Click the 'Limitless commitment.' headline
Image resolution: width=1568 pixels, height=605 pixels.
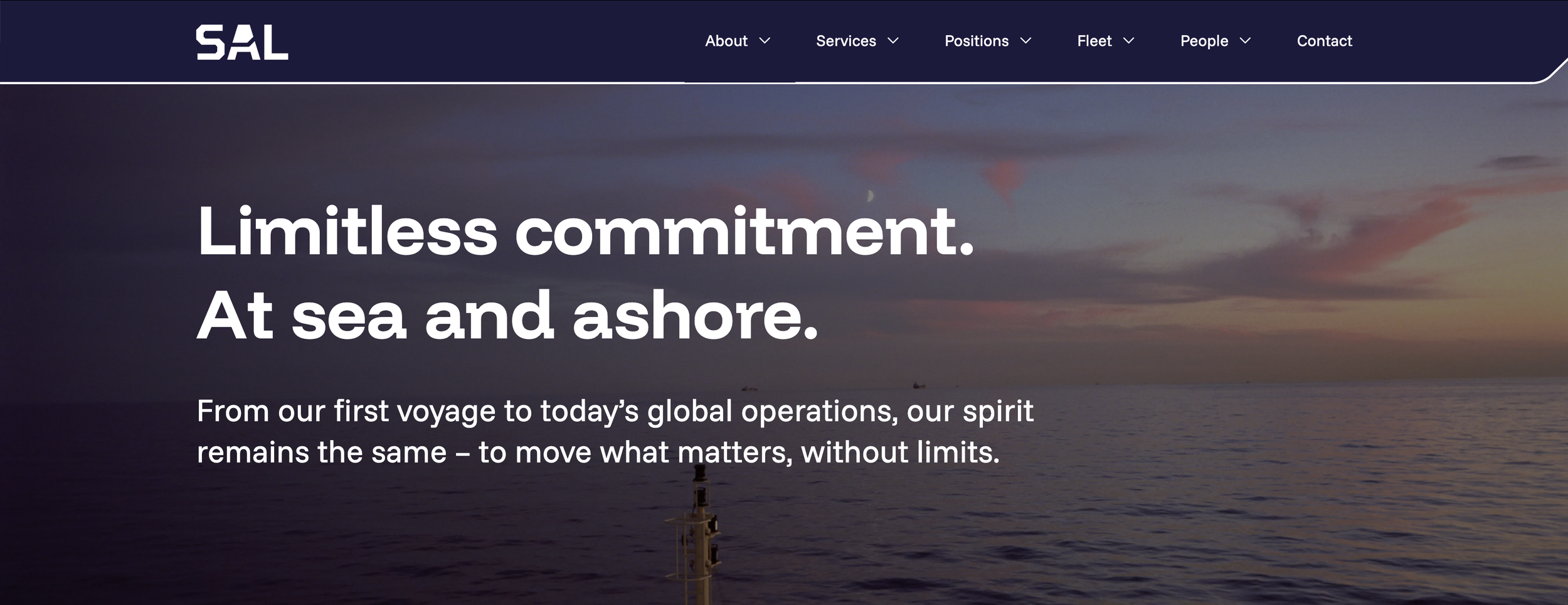pyautogui.click(x=585, y=232)
